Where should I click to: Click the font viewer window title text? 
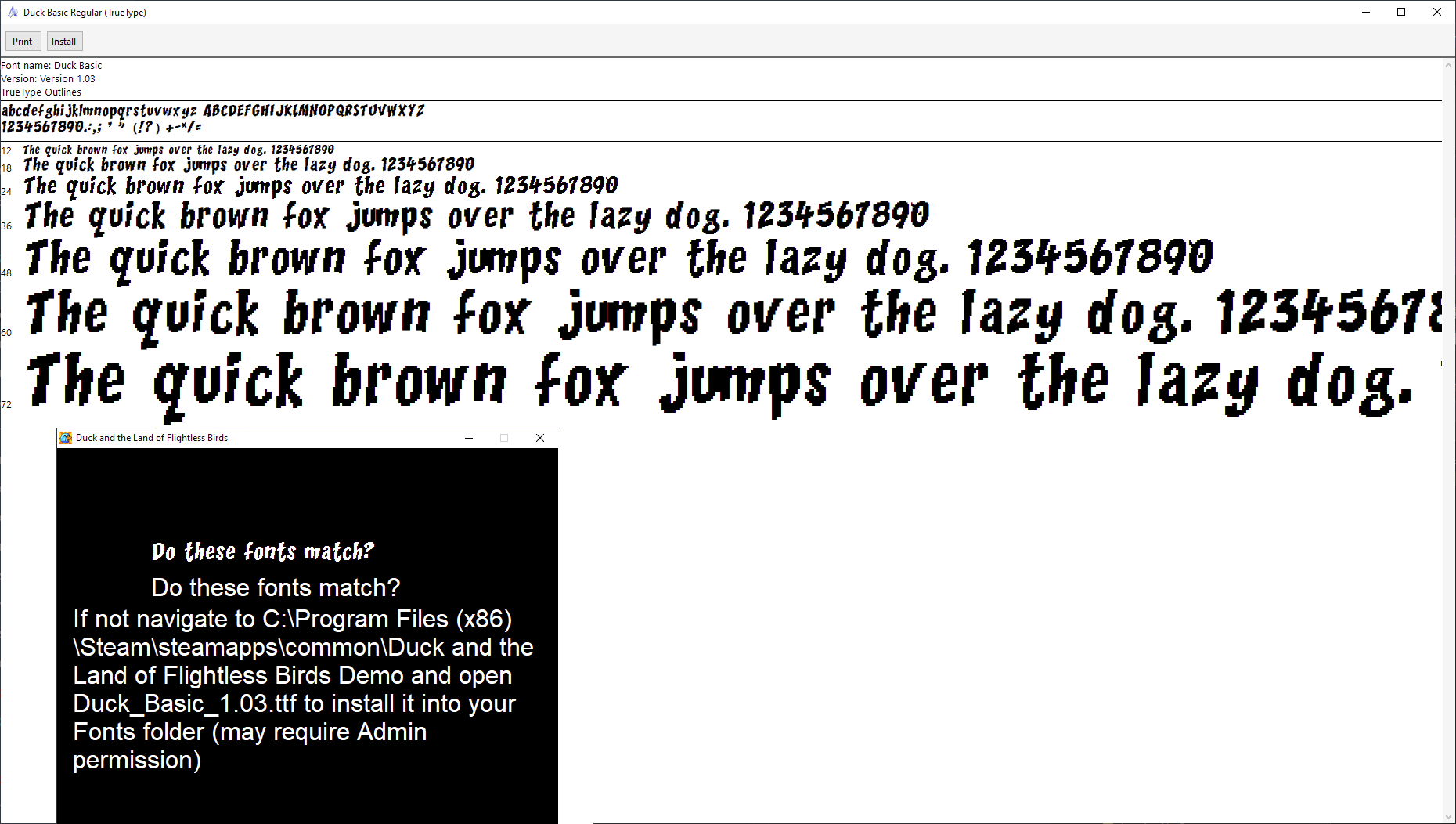pos(85,13)
